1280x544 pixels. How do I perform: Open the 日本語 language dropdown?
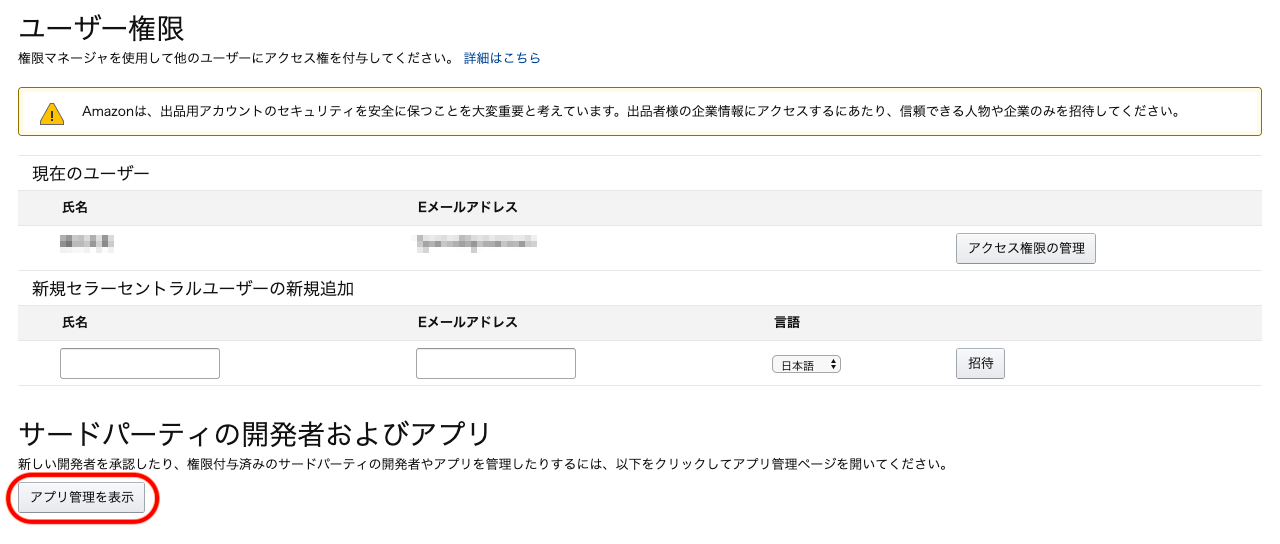[x=806, y=365]
